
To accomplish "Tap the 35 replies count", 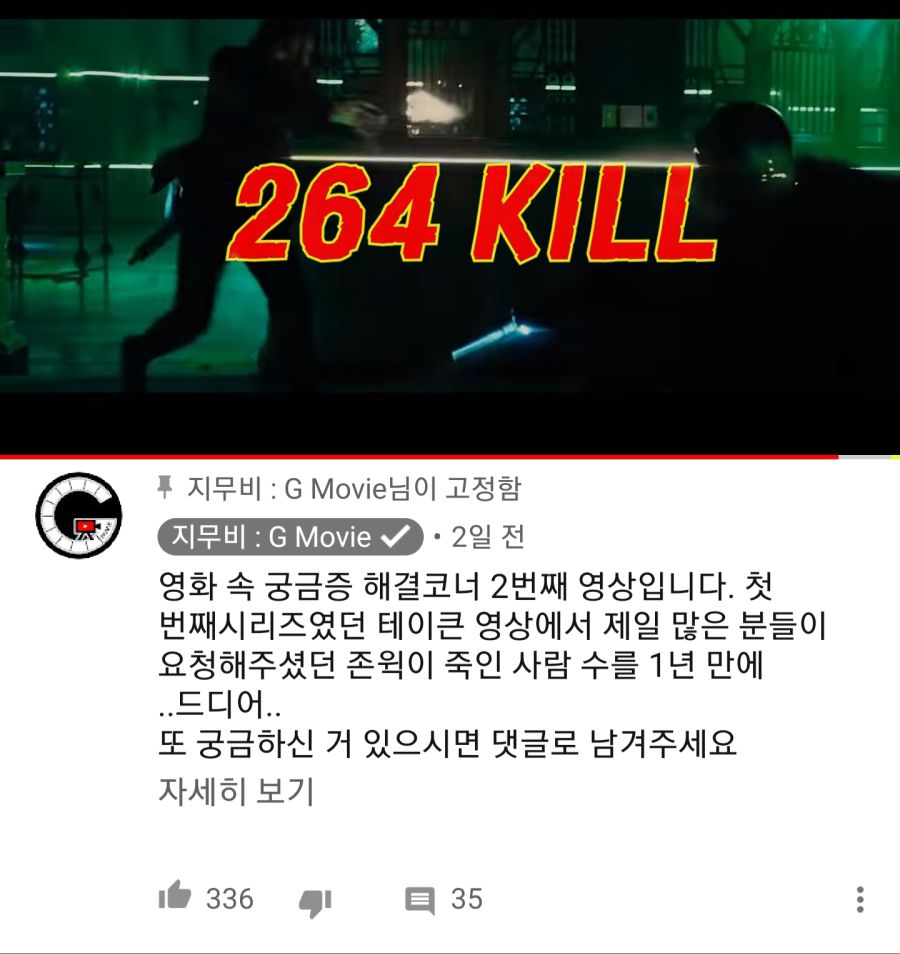I will click(x=467, y=899).
